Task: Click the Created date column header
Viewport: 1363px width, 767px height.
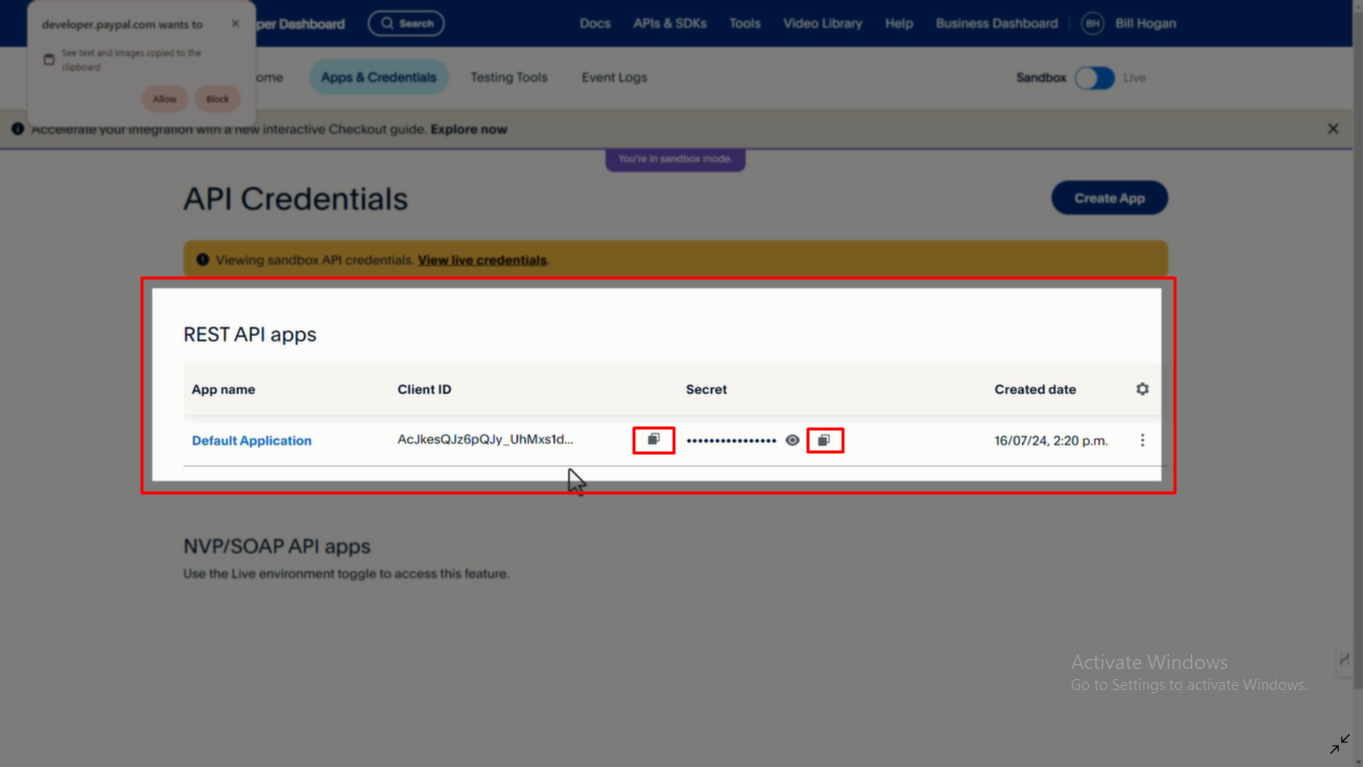Action: click(x=1035, y=389)
